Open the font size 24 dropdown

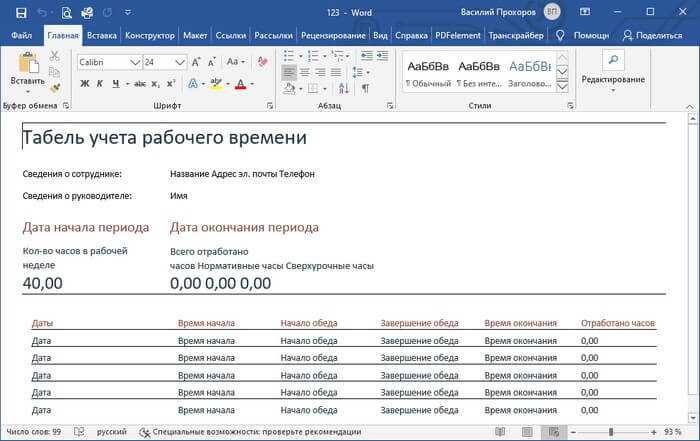[x=179, y=62]
